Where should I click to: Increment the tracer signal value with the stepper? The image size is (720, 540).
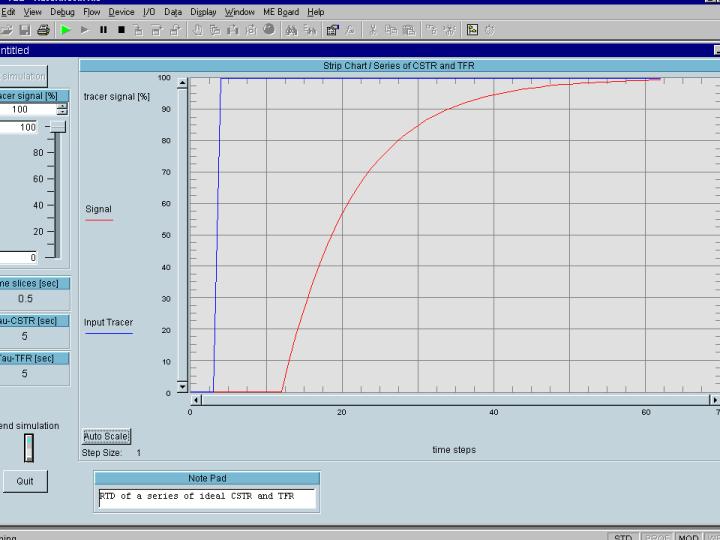pos(62,106)
